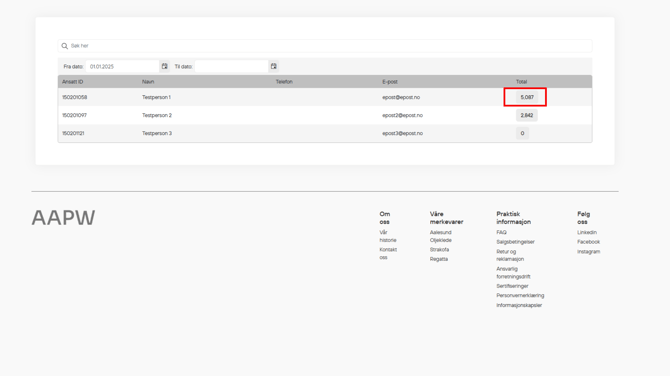This screenshot has width=670, height=376.
Task: Select employee ID 150201097
Action: click(x=74, y=115)
